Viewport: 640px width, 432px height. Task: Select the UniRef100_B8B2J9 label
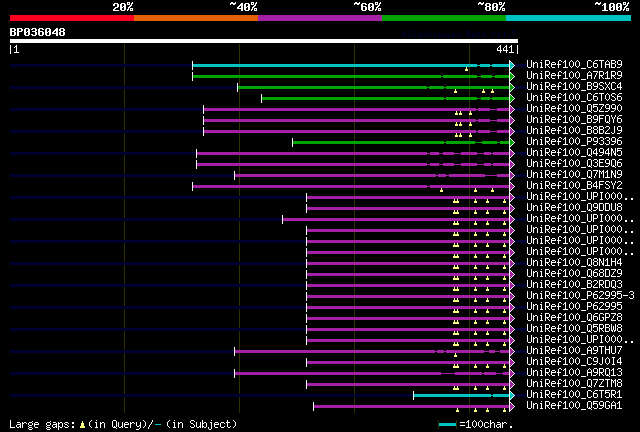click(x=574, y=130)
